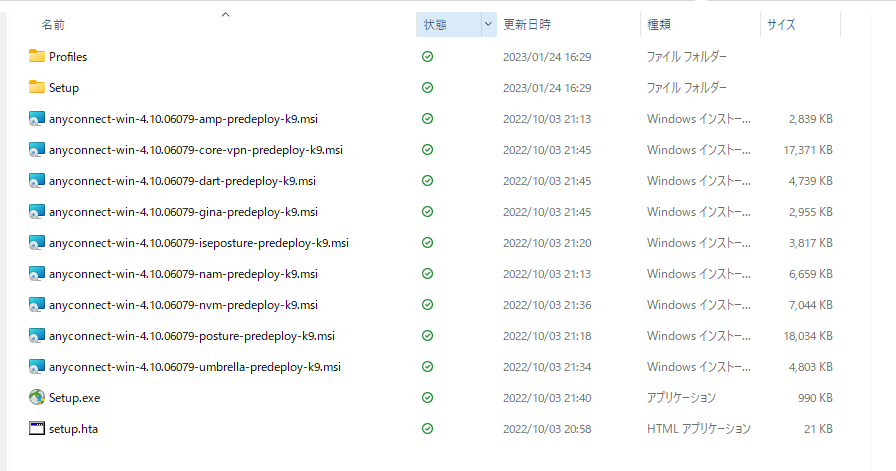Click the nvm-predeploy msi installer icon

click(x=37, y=304)
